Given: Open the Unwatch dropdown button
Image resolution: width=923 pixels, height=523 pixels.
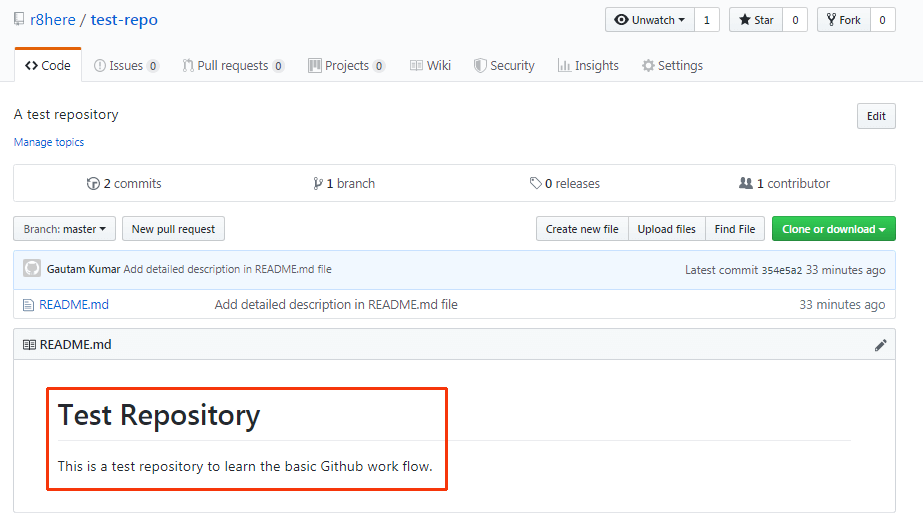Looking at the screenshot, I should [x=650, y=20].
